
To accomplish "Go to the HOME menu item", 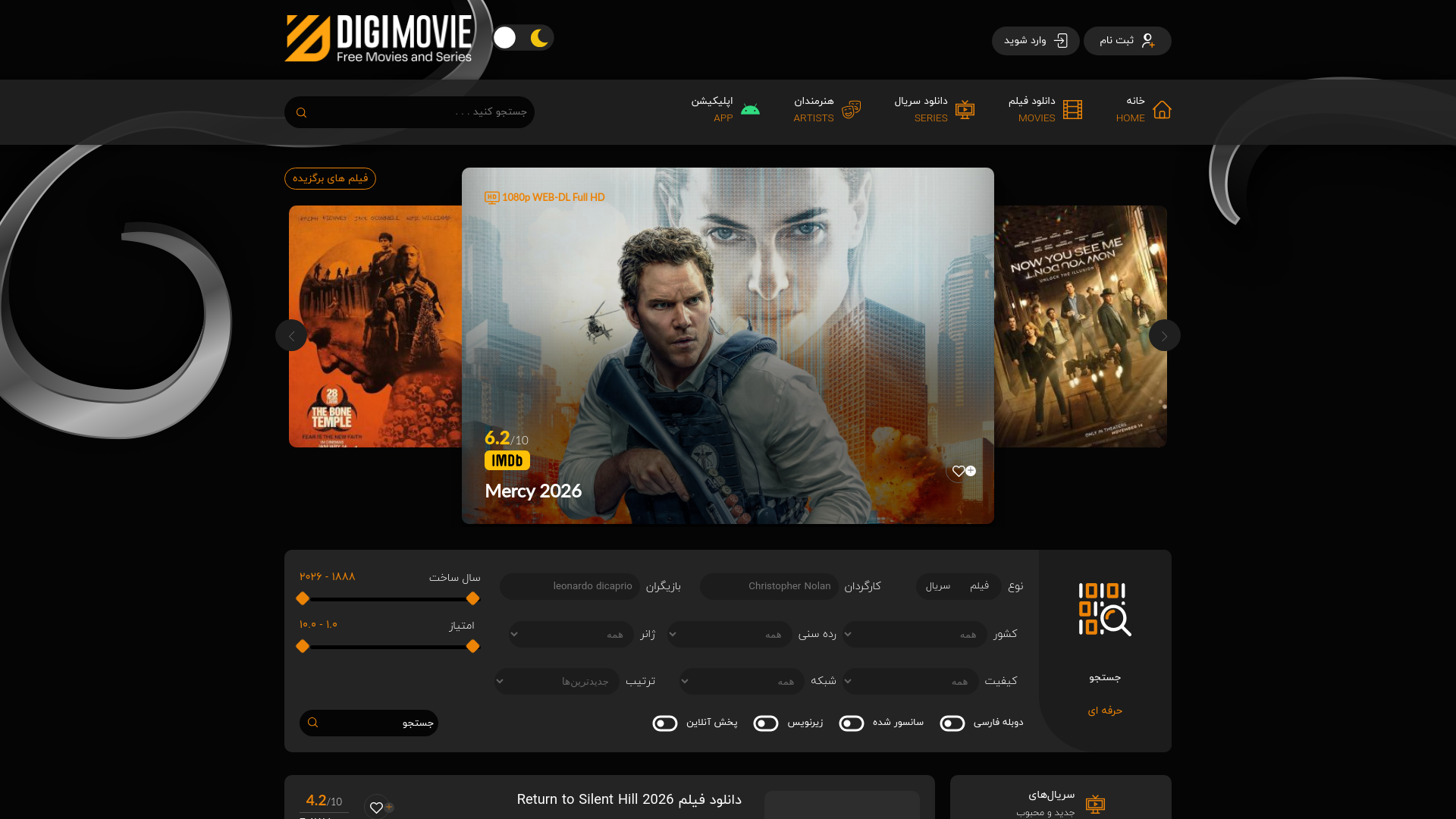I will pyautogui.click(x=1130, y=110).
